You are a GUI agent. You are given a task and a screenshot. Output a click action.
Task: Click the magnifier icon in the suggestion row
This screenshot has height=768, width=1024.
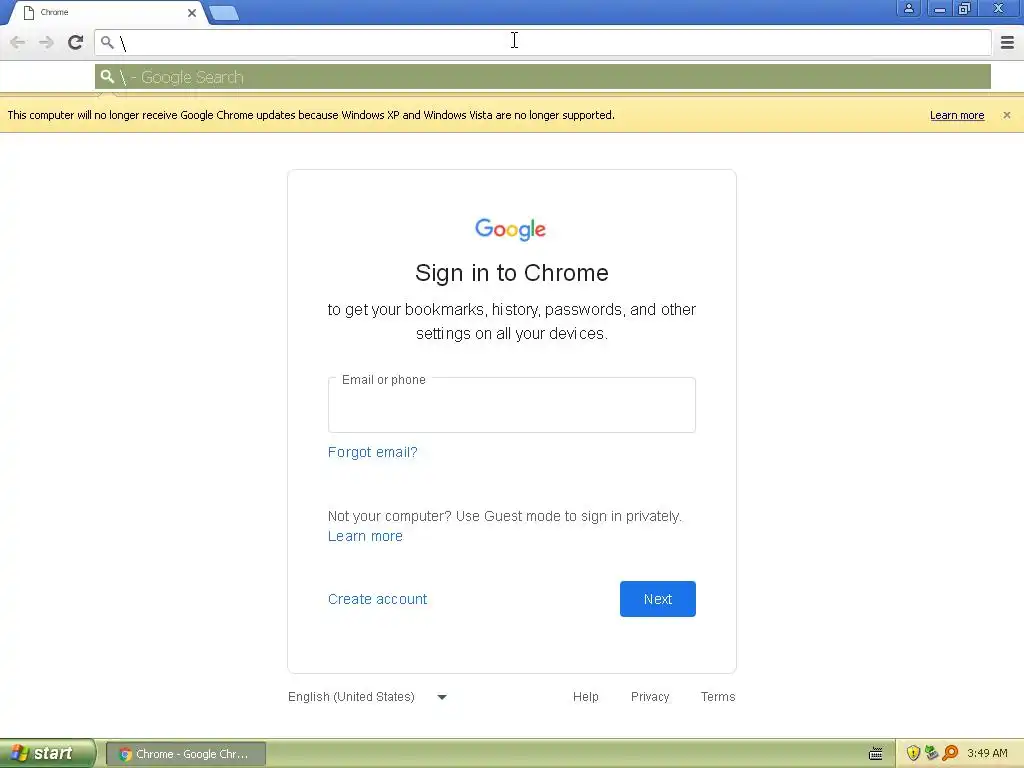(107, 77)
